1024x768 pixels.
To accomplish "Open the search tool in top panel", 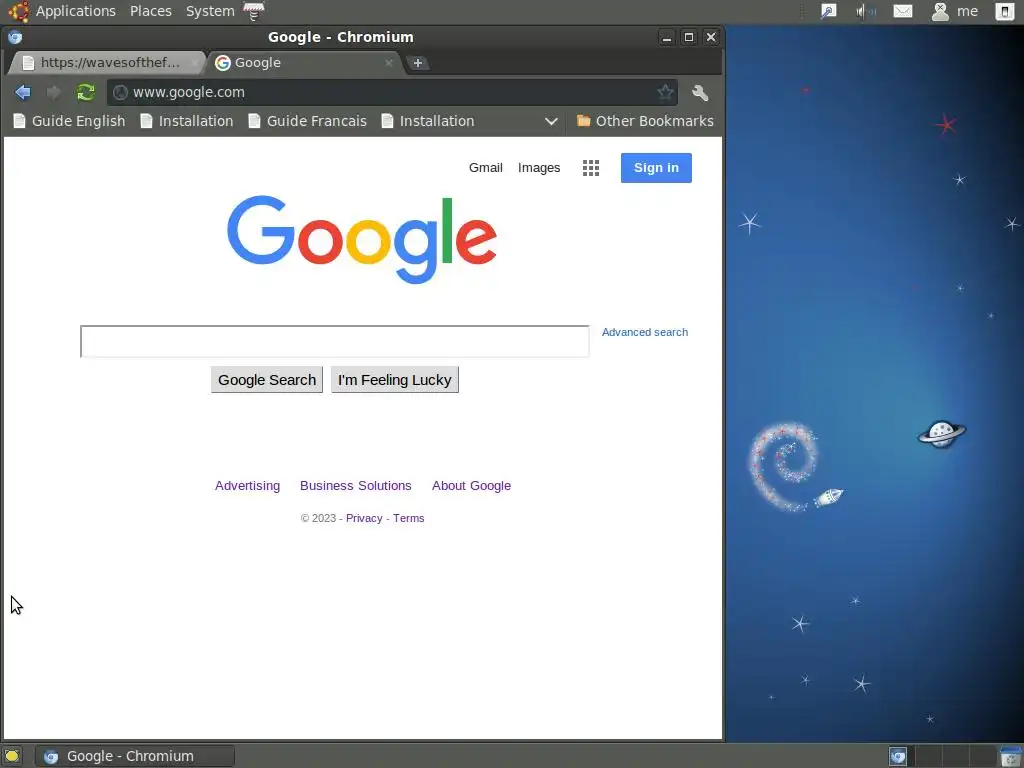I will [828, 11].
